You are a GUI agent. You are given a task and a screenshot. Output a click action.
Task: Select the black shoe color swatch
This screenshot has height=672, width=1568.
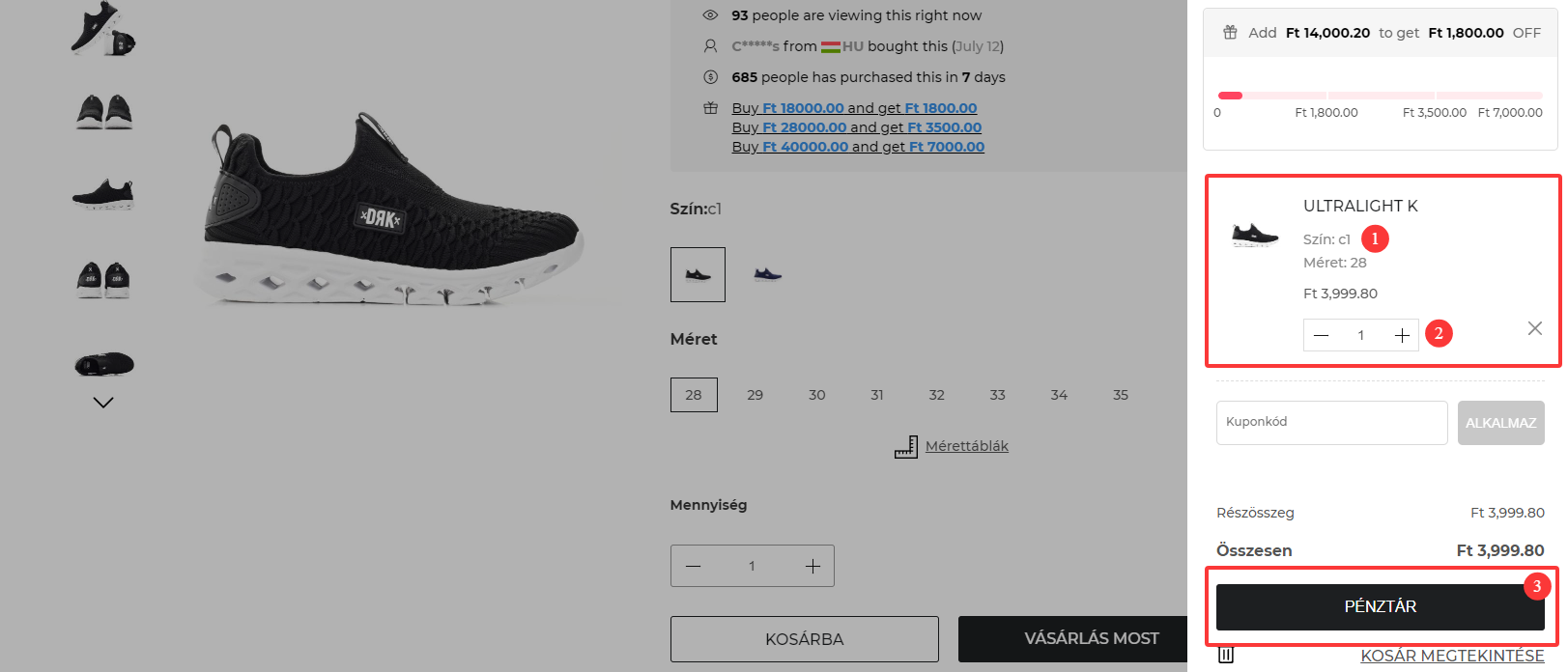698,274
